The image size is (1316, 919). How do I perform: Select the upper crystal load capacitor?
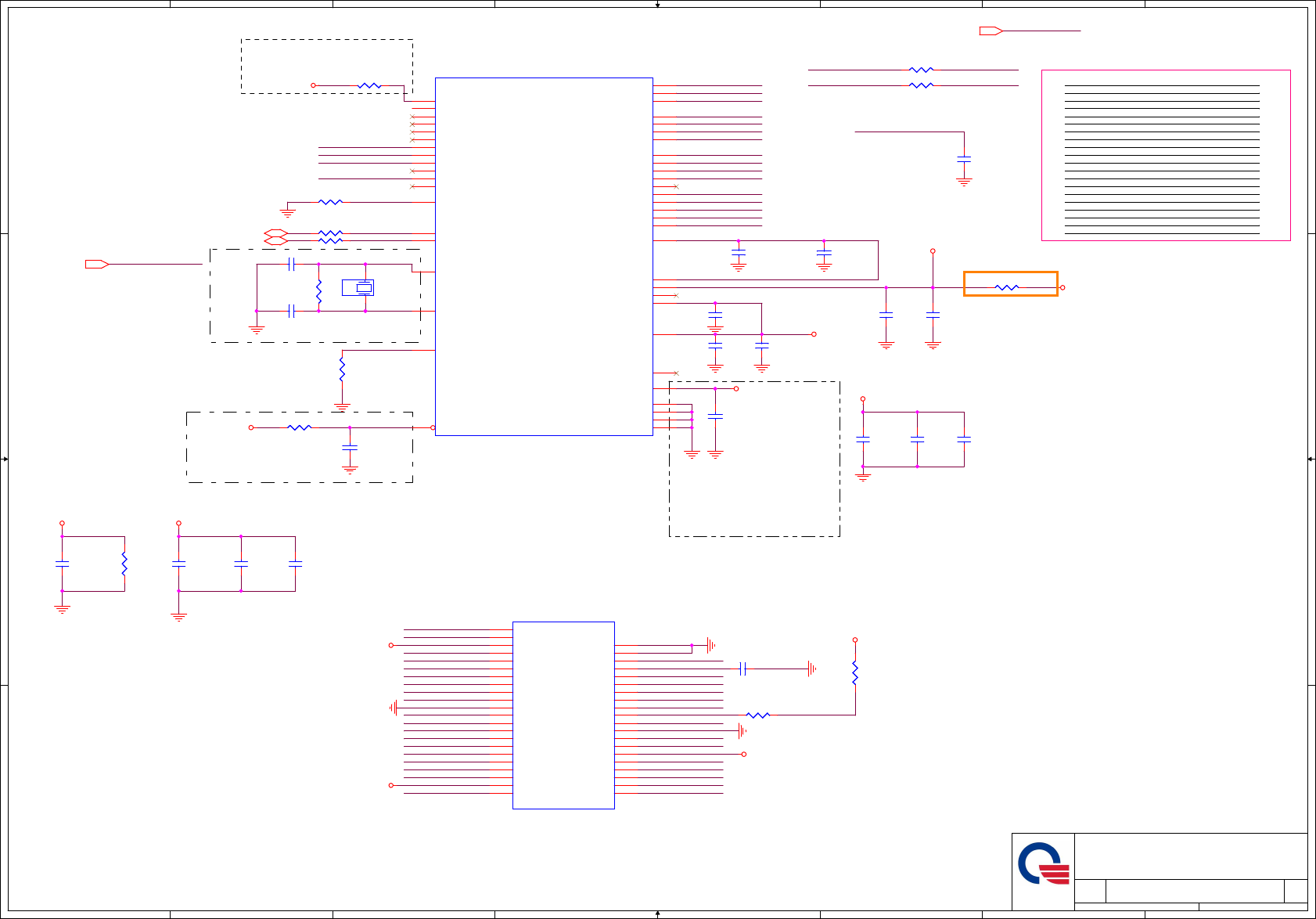coord(291,264)
